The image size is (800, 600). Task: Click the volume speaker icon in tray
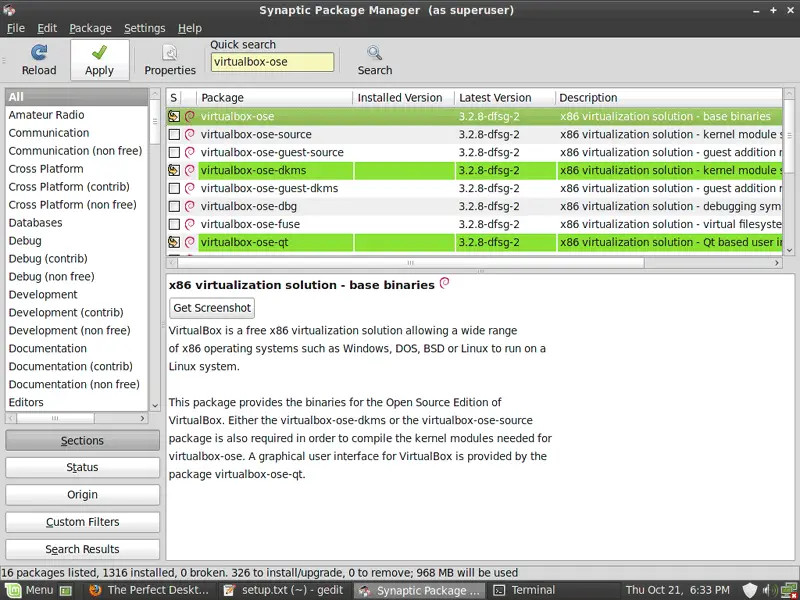769,590
